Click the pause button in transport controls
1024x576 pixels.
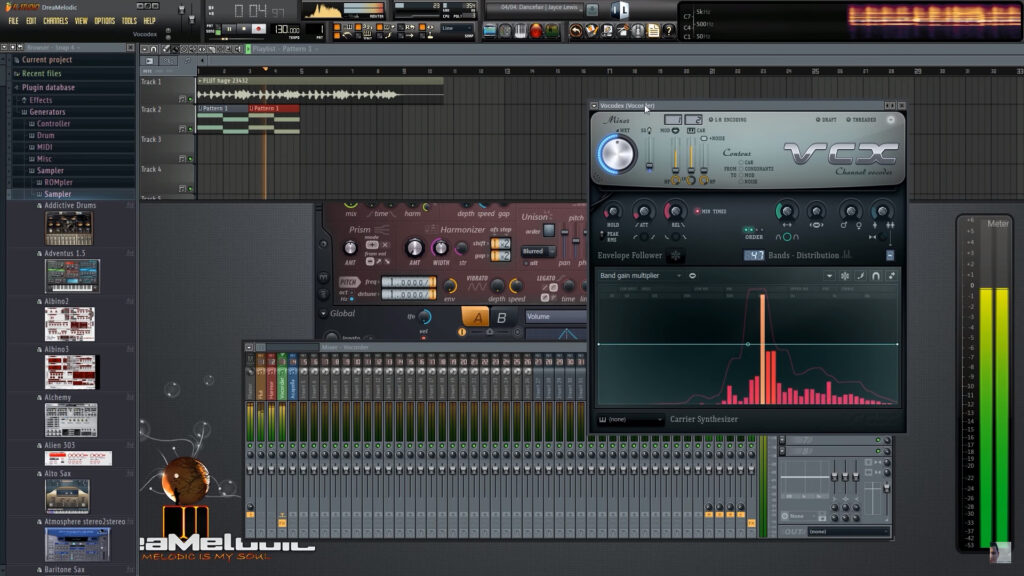coord(229,29)
